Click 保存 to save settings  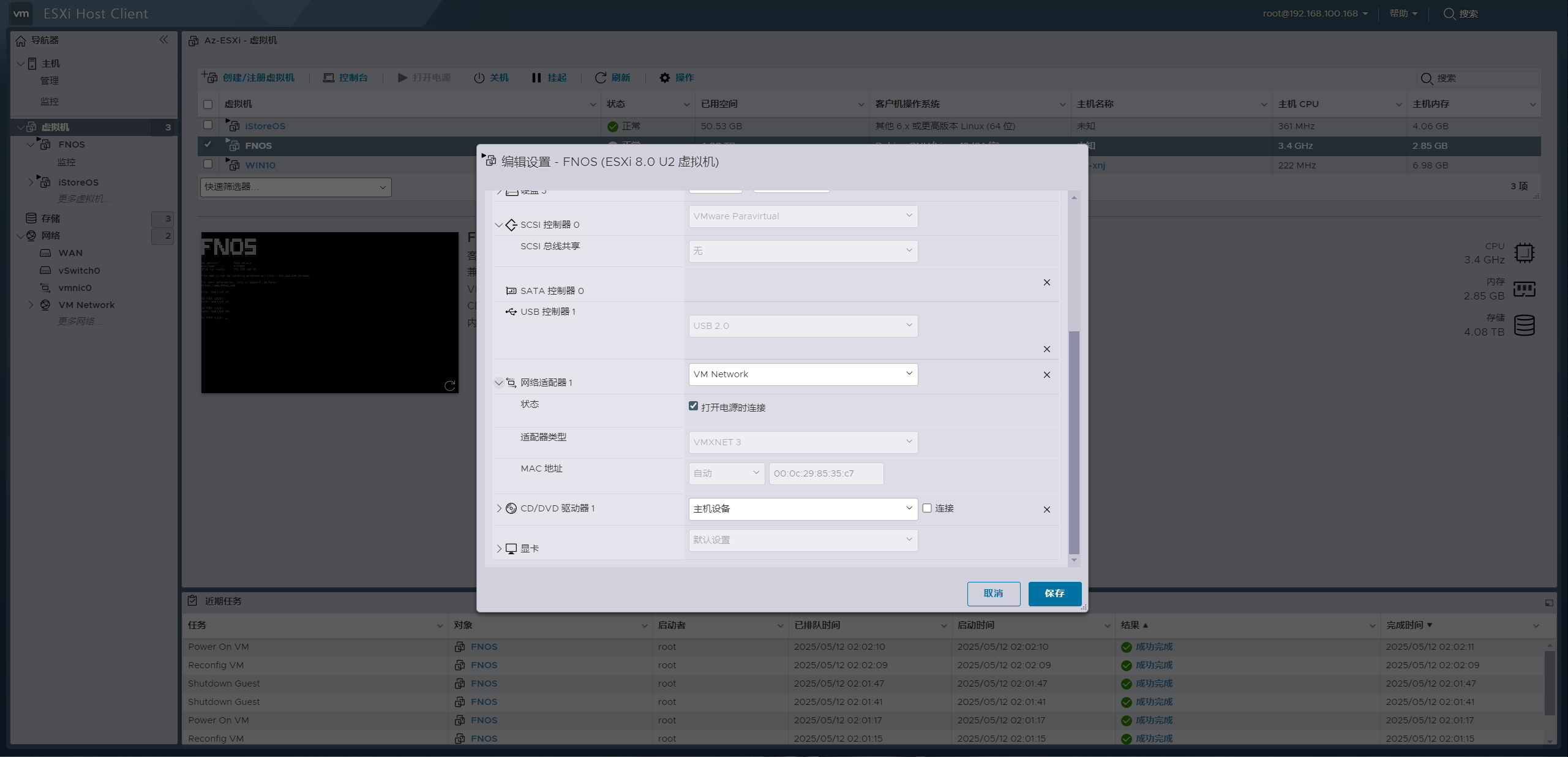[1055, 593]
